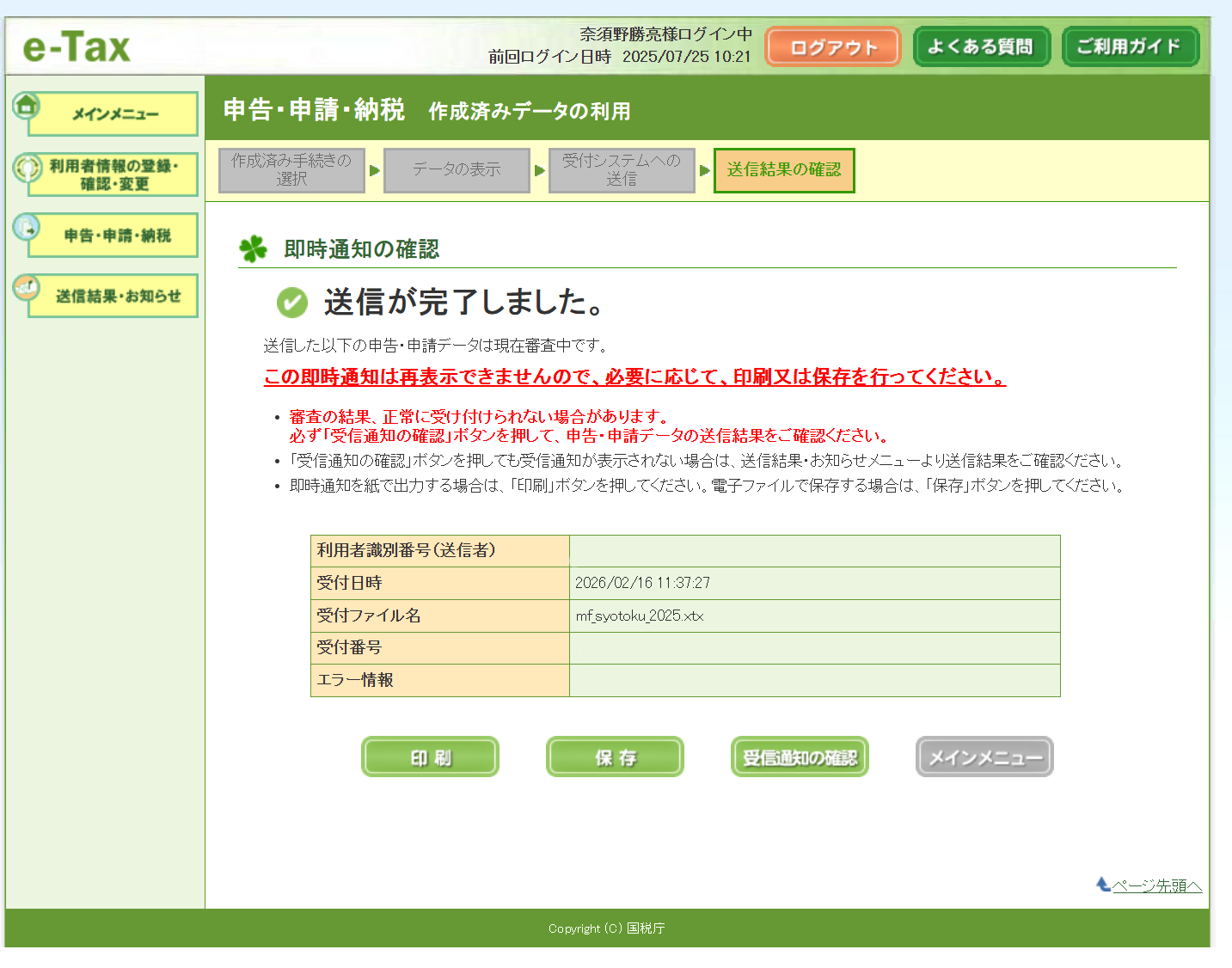Select the 作成済み手続きの選択 step
The height and width of the screenshot is (968, 1232).
(291, 170)
